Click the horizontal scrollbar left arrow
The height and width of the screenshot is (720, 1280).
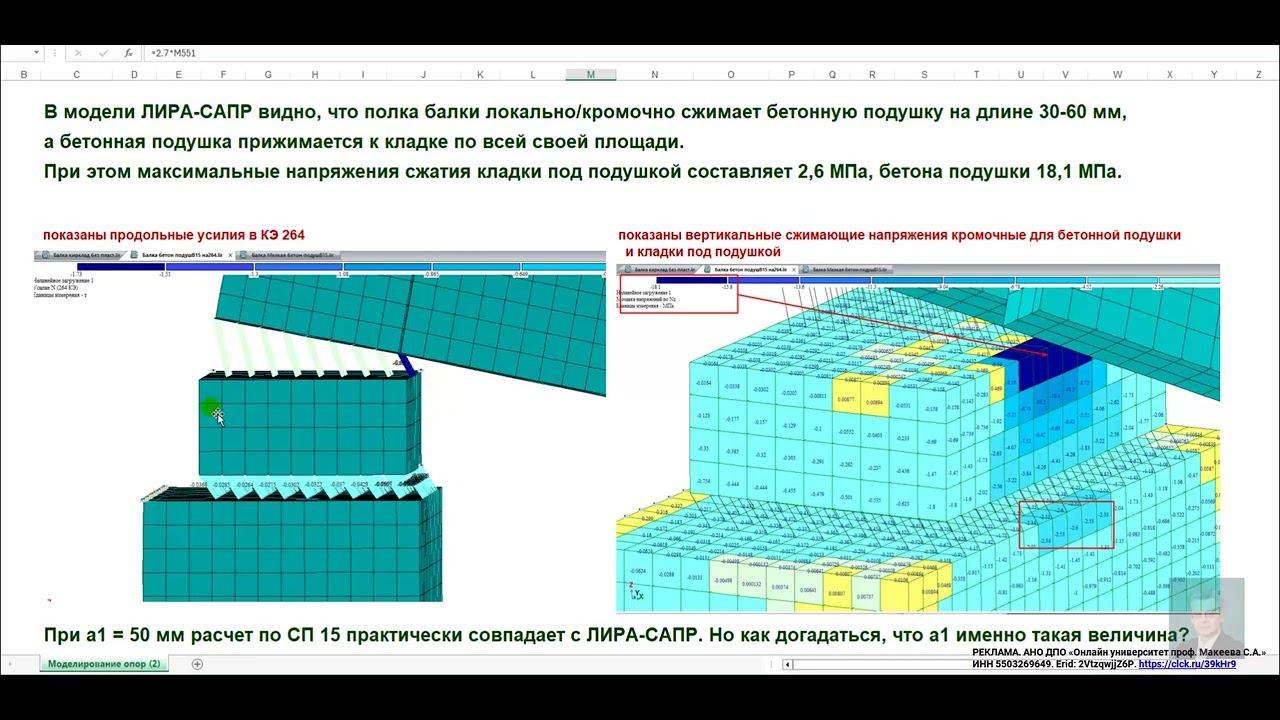coord(788,664)
